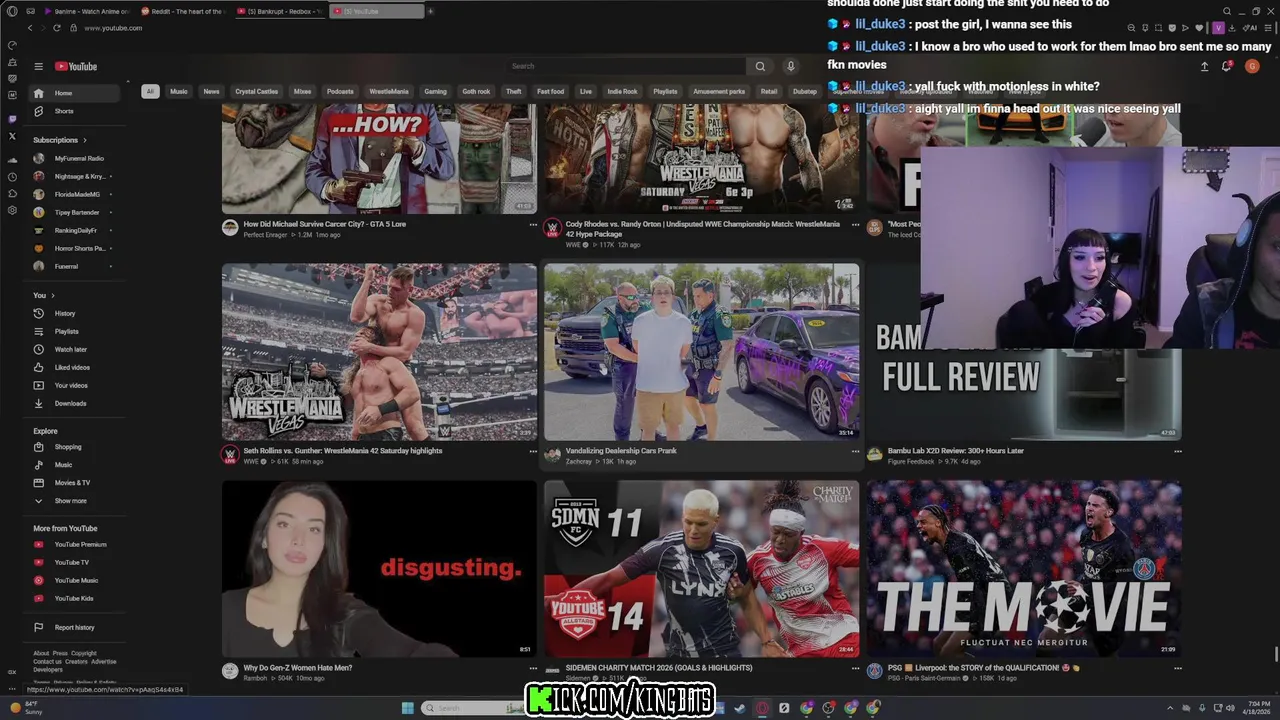Screen dimensions: 1280x720
Task: Open Why Do Gen-Z Women Hate Men thumbnail
Action: tap(379, 569)
